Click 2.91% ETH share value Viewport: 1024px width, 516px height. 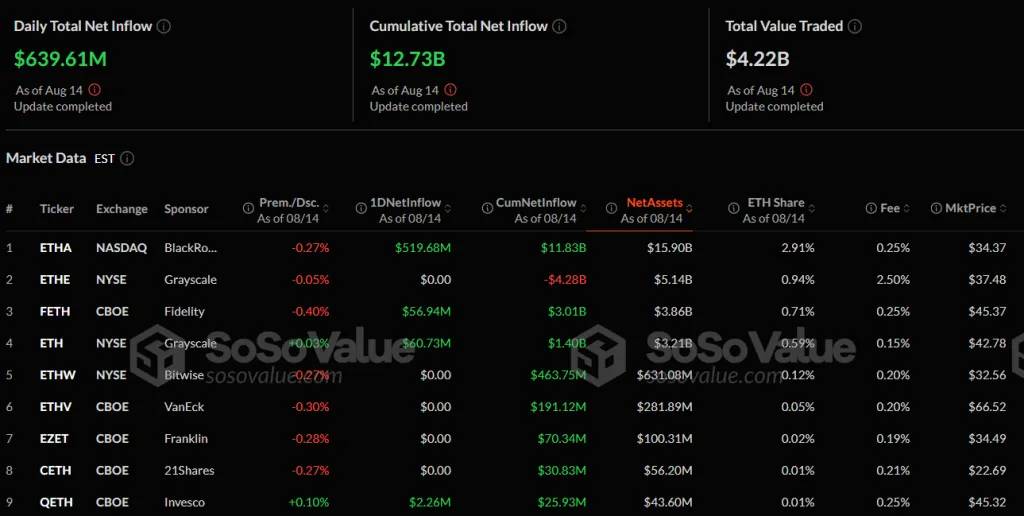797,248
